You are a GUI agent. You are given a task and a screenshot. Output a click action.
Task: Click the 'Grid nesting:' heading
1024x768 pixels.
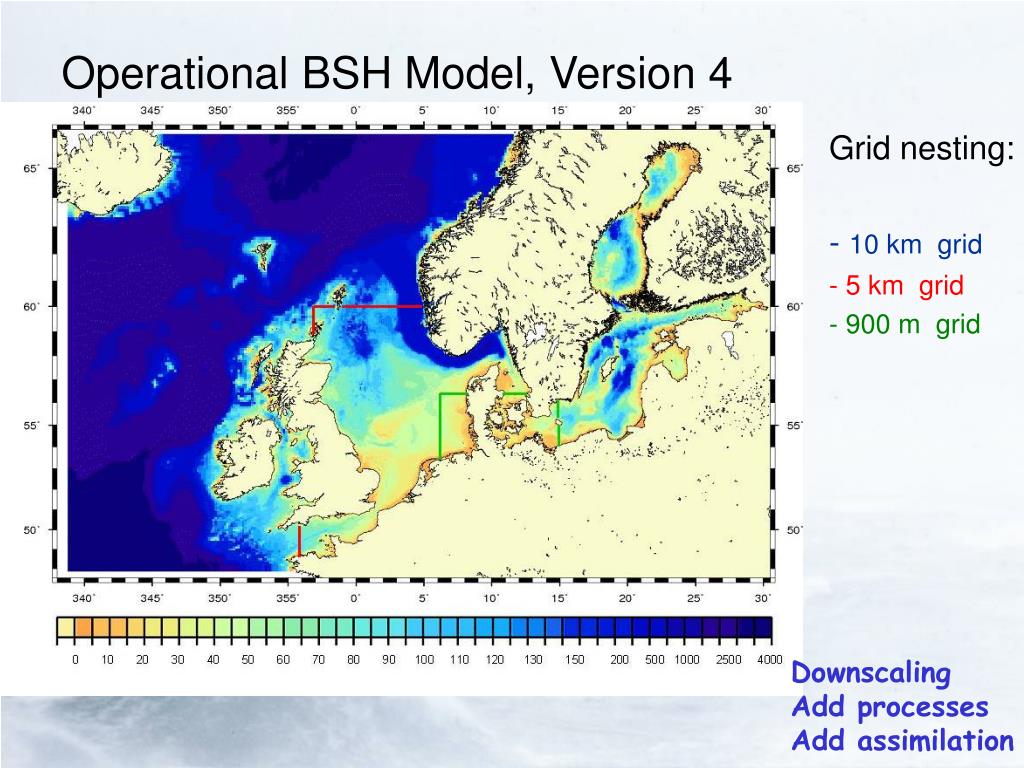tap(921, 149)
